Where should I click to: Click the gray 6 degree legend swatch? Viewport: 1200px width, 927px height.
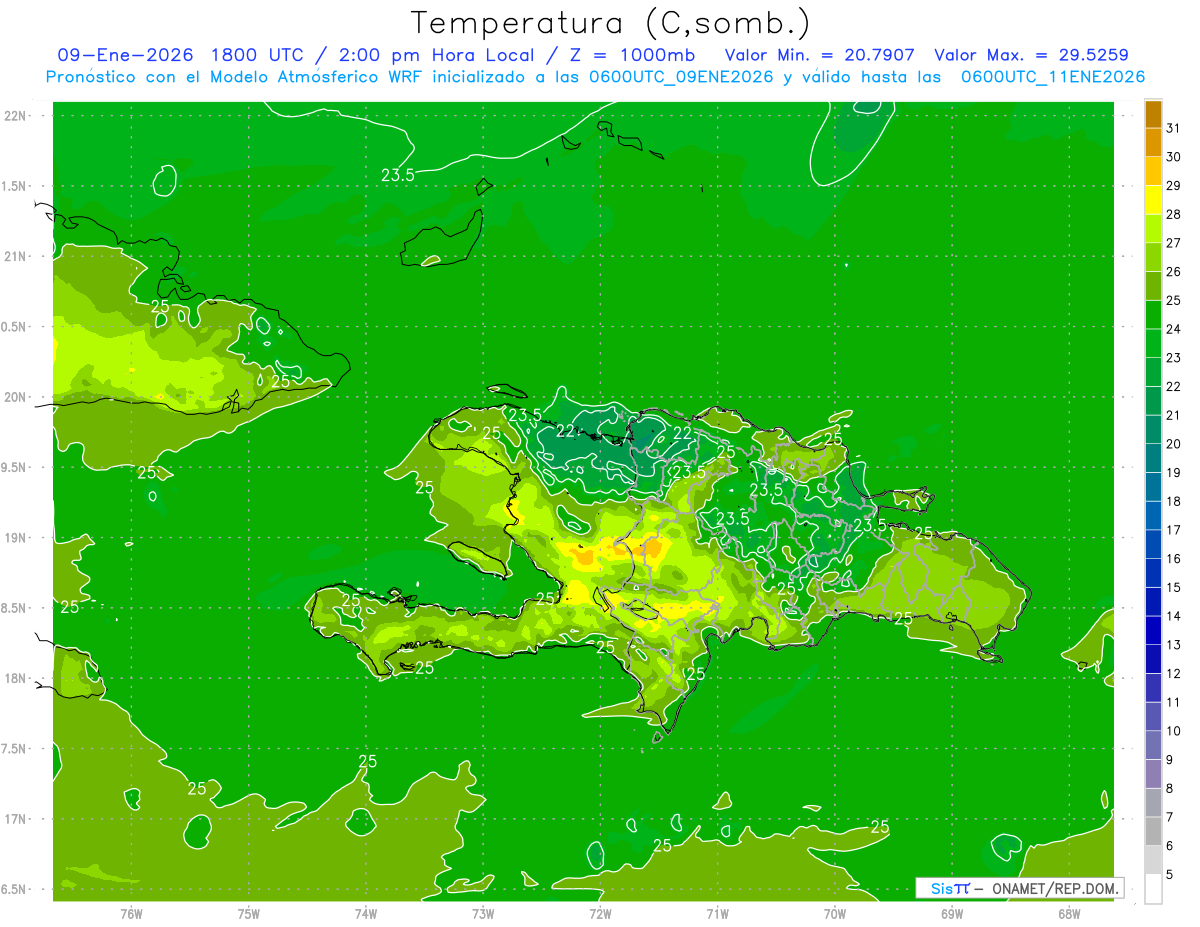[1153, 832]
